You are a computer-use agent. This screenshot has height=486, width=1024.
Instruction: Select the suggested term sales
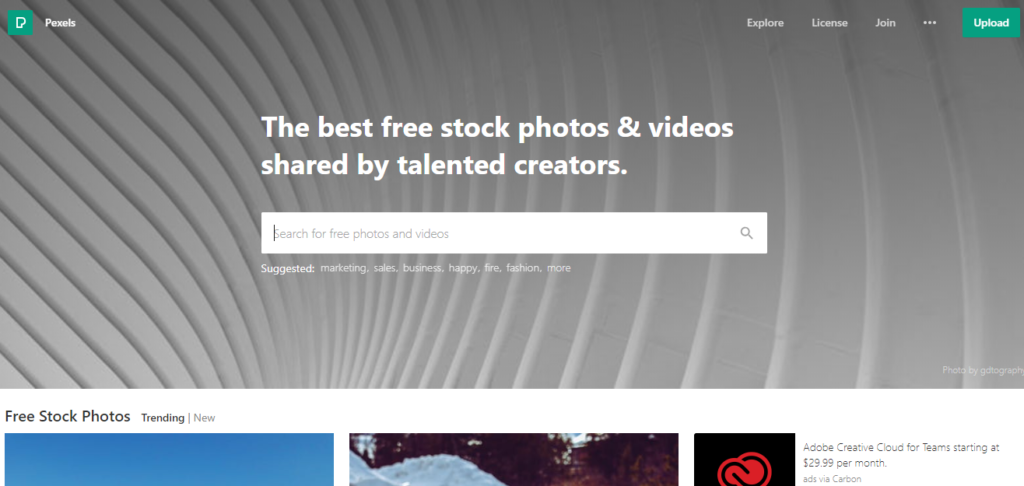(385, 268)
